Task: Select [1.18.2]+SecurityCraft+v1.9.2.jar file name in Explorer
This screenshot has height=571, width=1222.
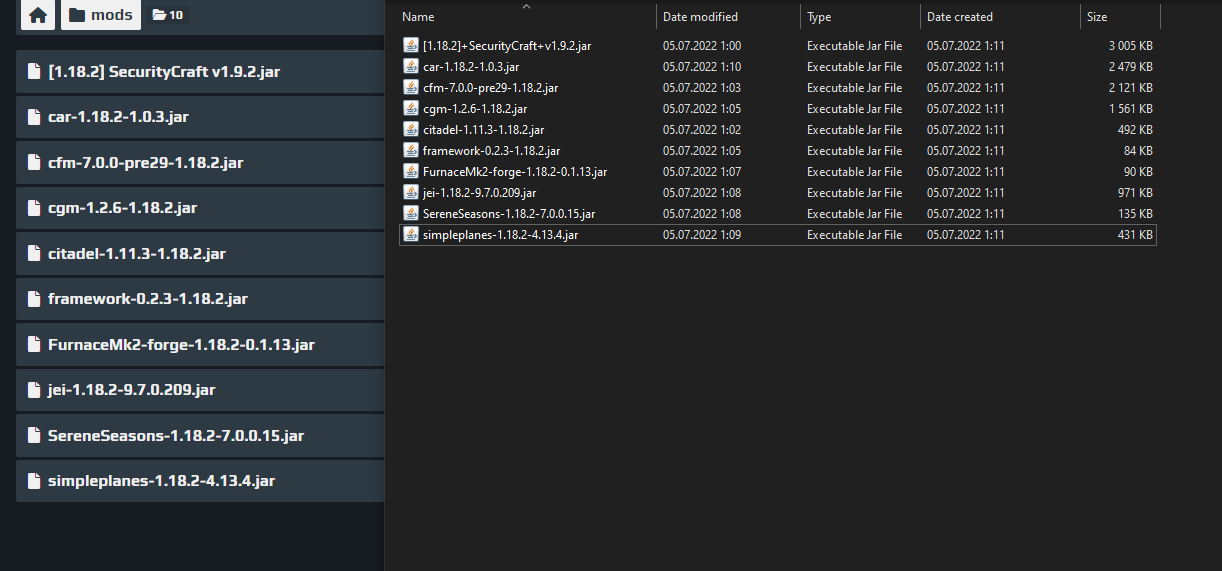Action: pos(507,46)
